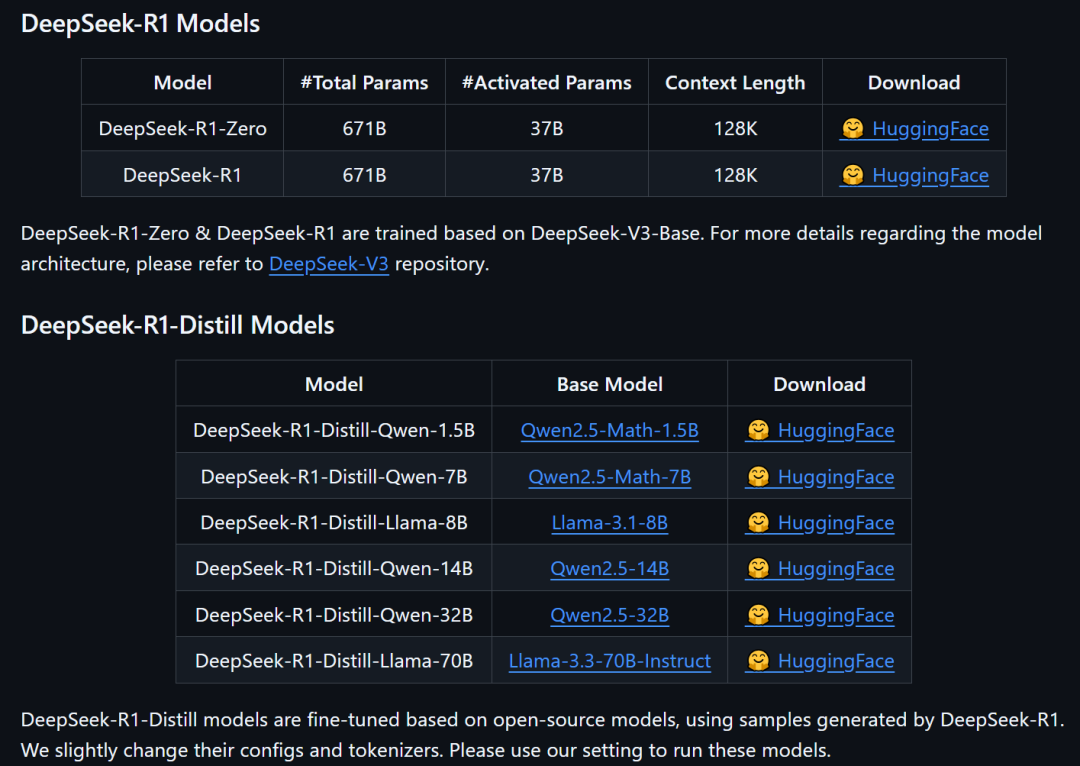Follow the DeepSeek-V3 repository link

click(x=329, y=264)
